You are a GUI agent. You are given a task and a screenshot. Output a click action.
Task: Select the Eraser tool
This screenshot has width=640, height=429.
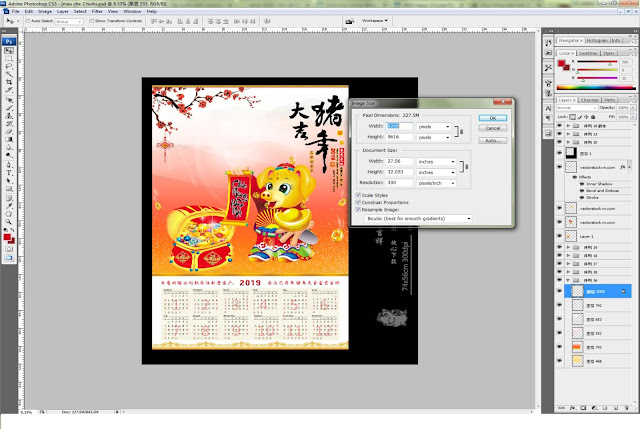click(x=9, y=131)
